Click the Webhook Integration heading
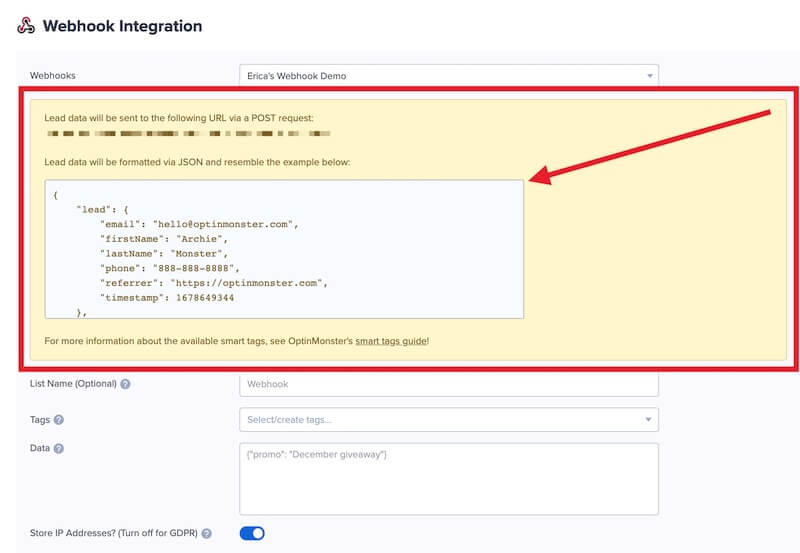800x553 pixels. tap(122, 26)
